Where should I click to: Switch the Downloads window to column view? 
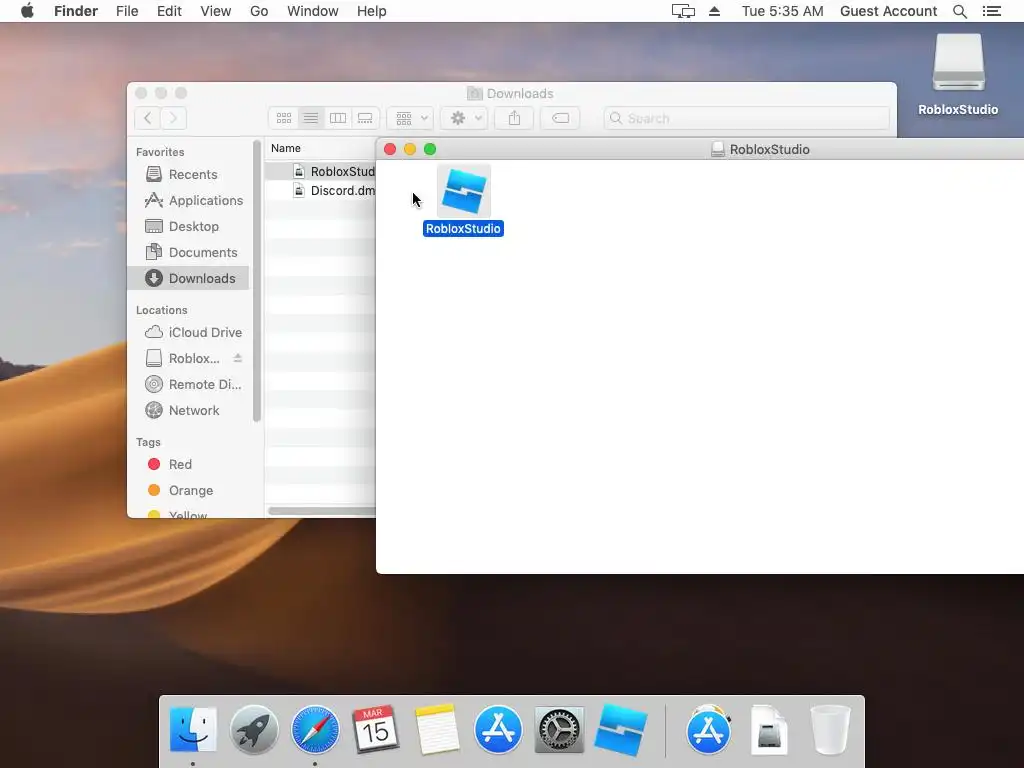point(338,118)
